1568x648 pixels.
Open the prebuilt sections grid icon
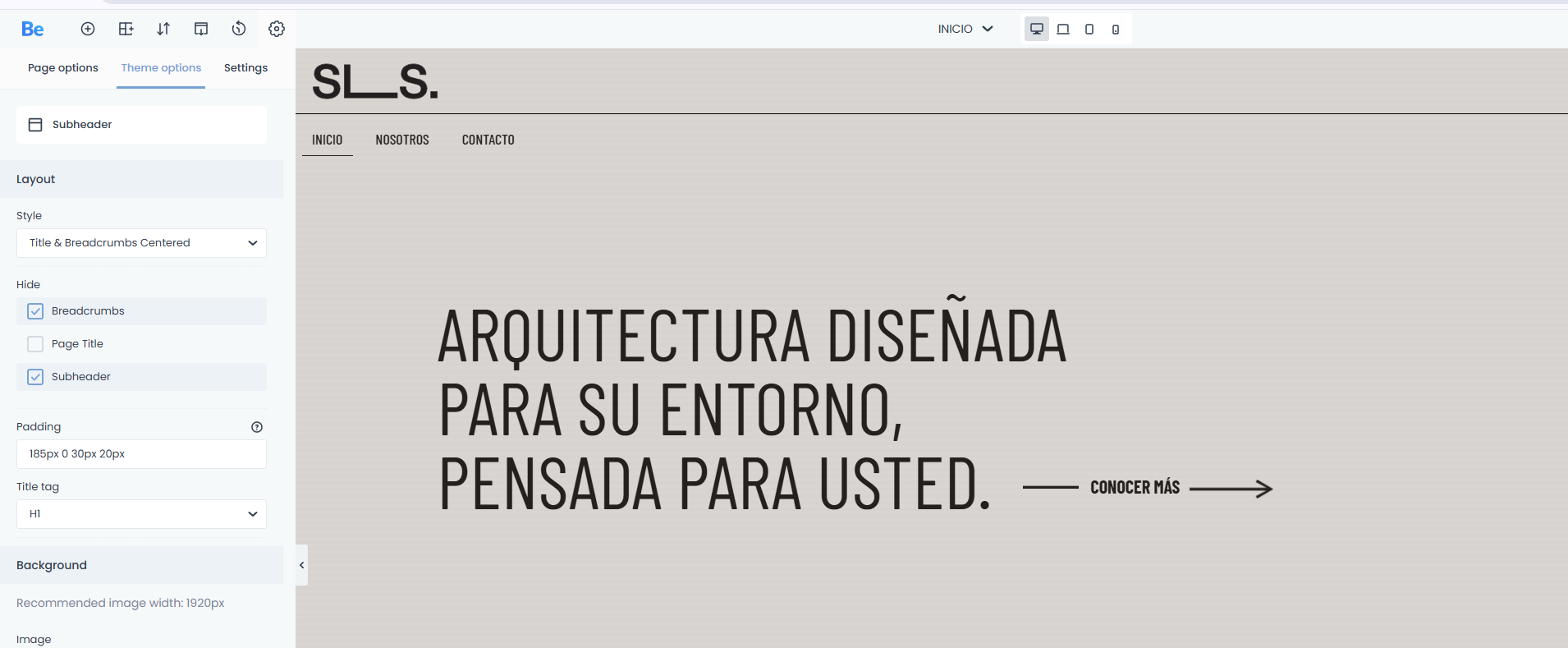(x=126, y=29)
